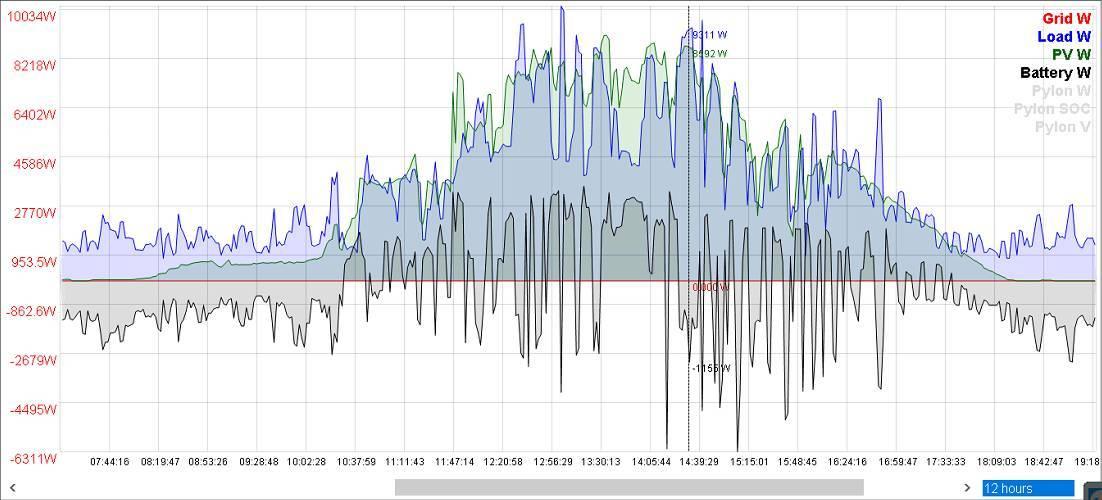Select the 12:56:29 time axis label

point(553,462)
